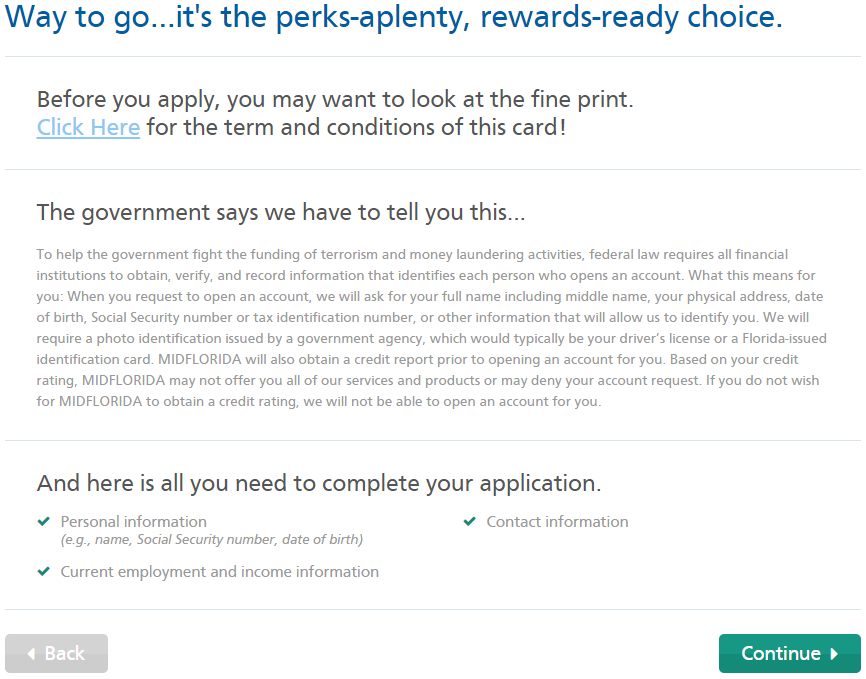Click the left arrow icon in Back

pos(31,654)
